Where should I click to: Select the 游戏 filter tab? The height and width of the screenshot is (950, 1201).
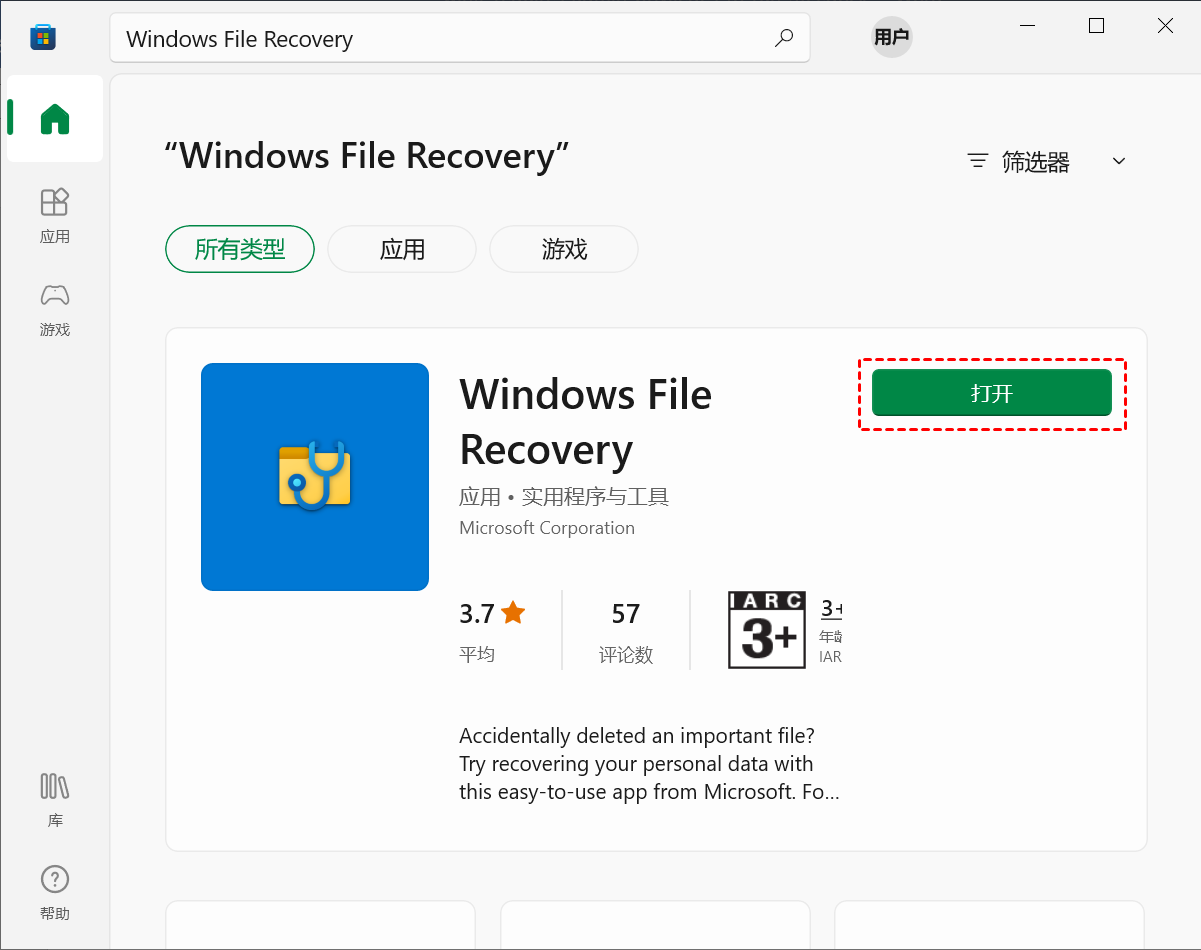pos(564,249)
